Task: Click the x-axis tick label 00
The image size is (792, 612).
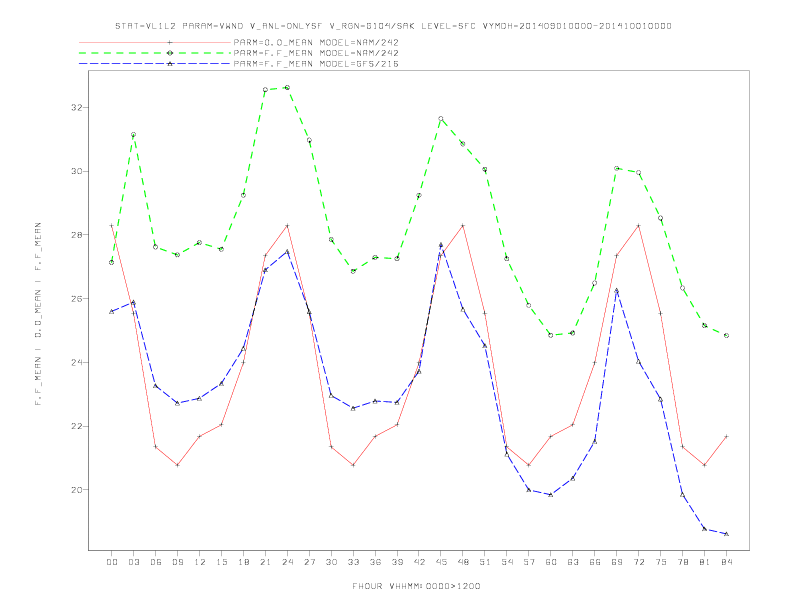Action: click(112, 562)
